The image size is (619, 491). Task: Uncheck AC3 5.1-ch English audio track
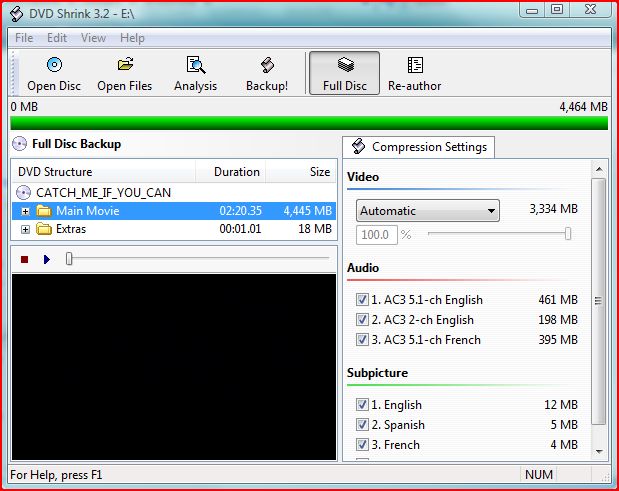coord(362,300)
